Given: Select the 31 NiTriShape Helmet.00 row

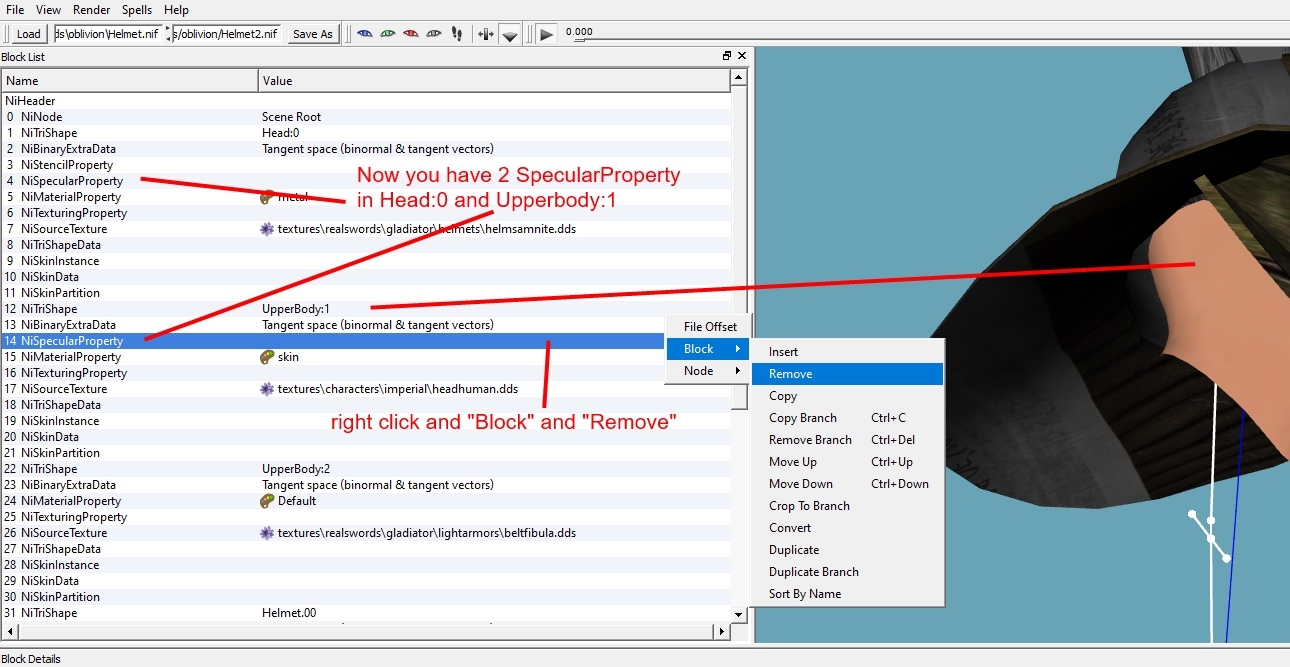Looking at the screenshot, I should [x=366, y=613].
